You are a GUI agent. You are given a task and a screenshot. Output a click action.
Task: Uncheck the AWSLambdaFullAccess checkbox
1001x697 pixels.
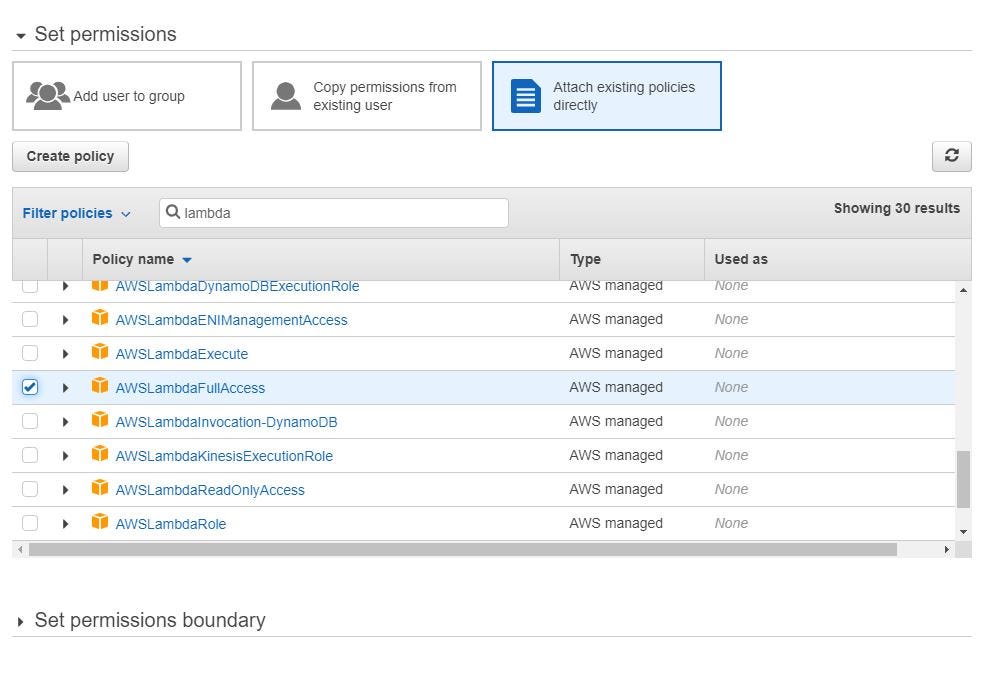coord(30,387)
